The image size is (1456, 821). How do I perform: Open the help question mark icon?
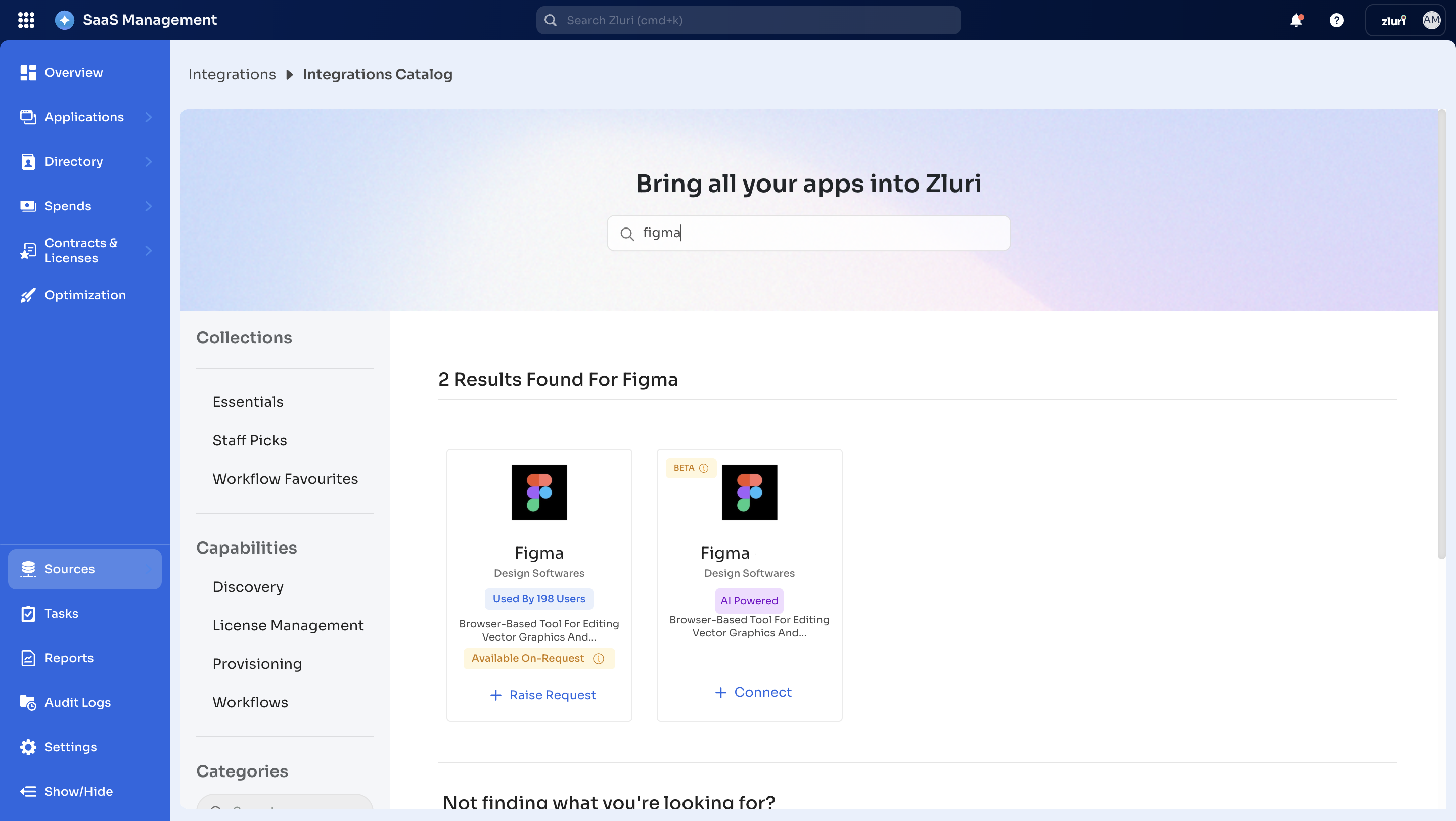pos(1336,20)
